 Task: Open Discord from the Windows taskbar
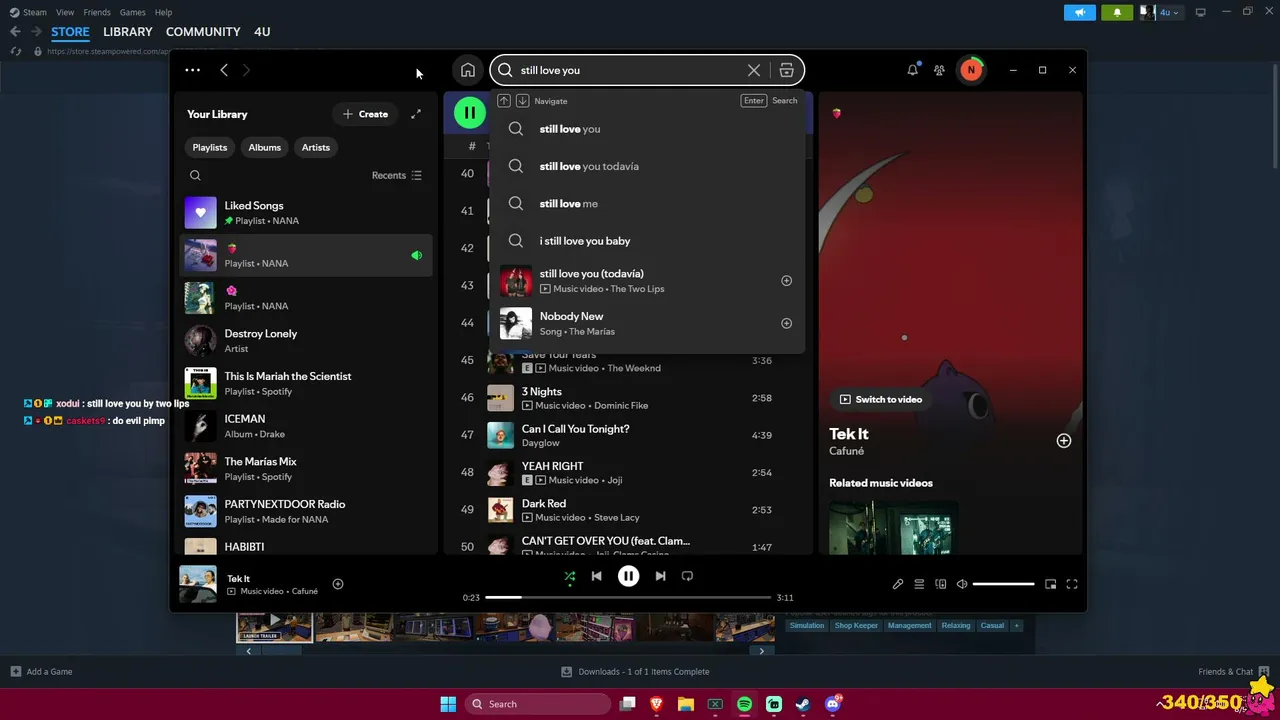(x=833, y=704)
